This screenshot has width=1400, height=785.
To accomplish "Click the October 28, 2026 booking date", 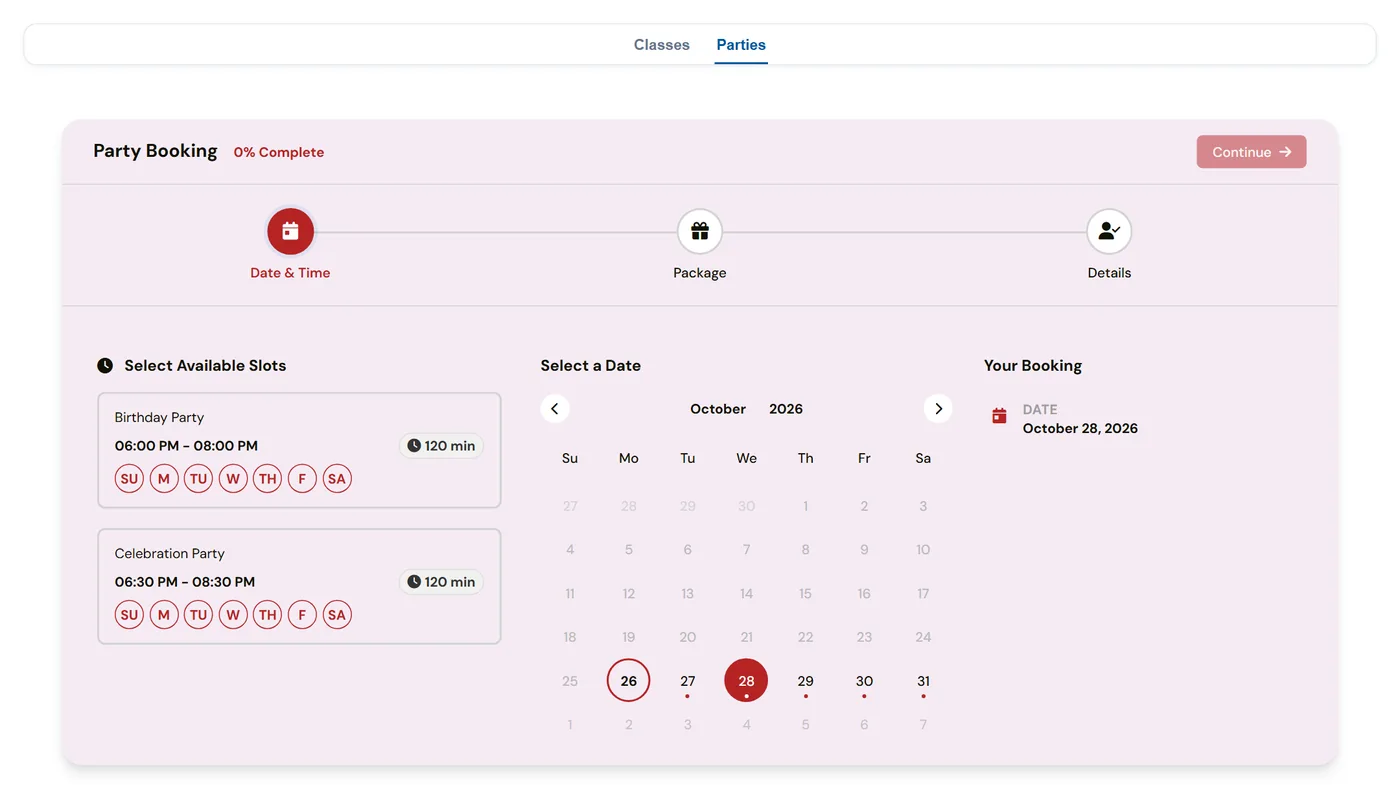I will pos(1080,428).
